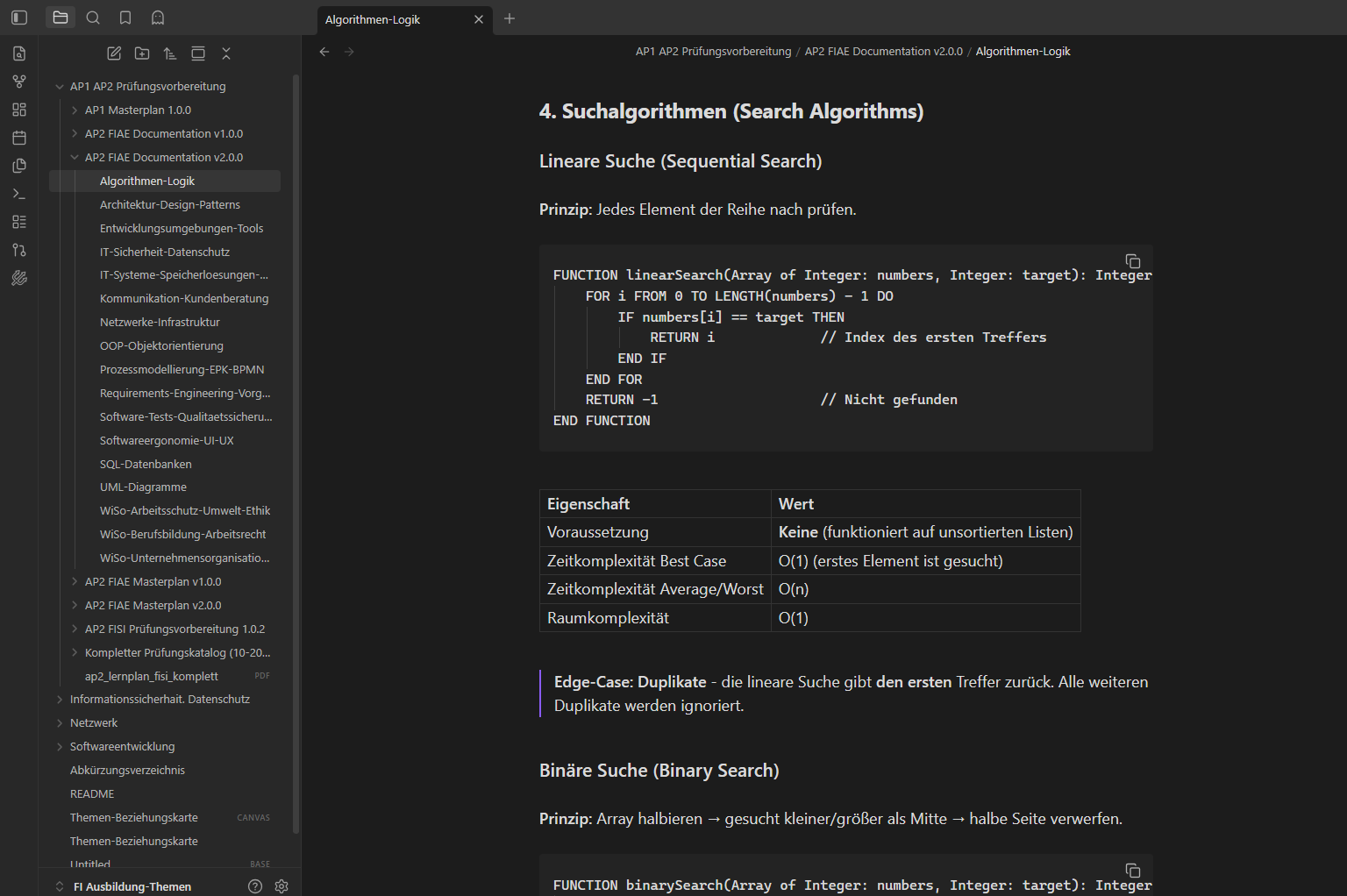The image size is (1347, 896).
Task: Expand AP1 Masterplan 1.0.0 folder
Action: point(75,110)
